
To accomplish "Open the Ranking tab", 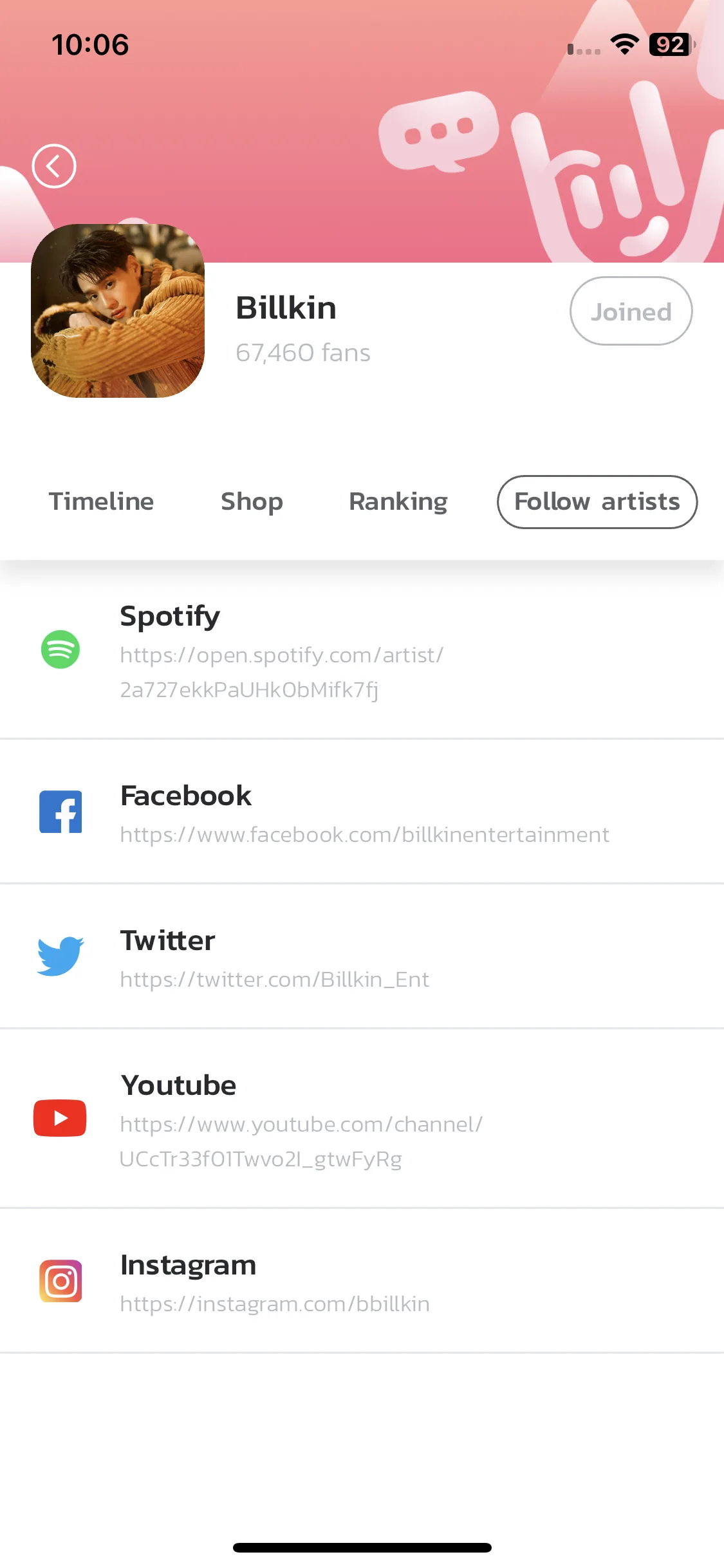I will point(398,502).
